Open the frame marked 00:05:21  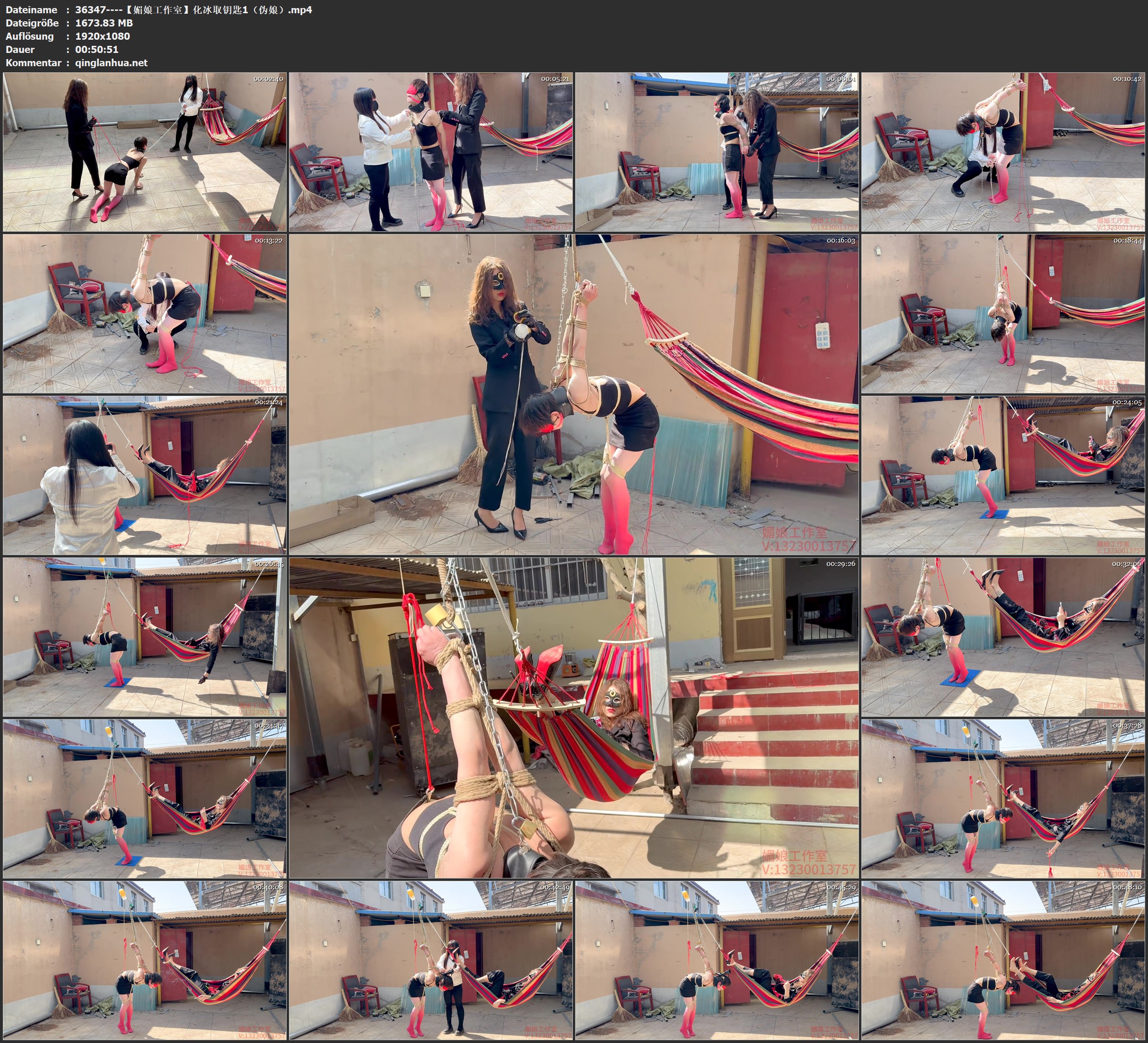[x=431, y=152]
